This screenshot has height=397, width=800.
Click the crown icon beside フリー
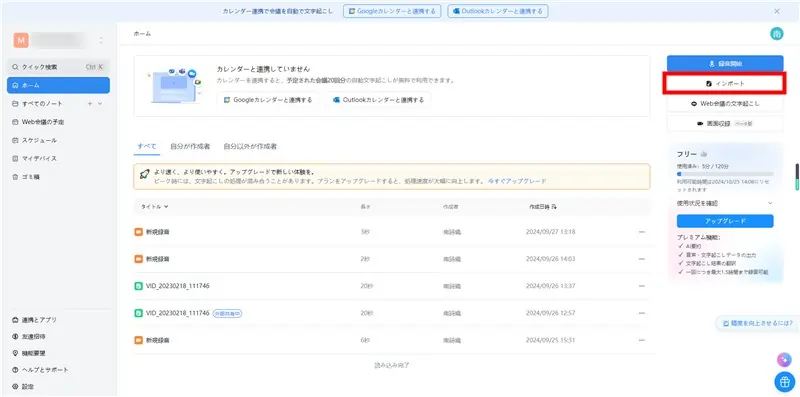[x=704, y=154]
